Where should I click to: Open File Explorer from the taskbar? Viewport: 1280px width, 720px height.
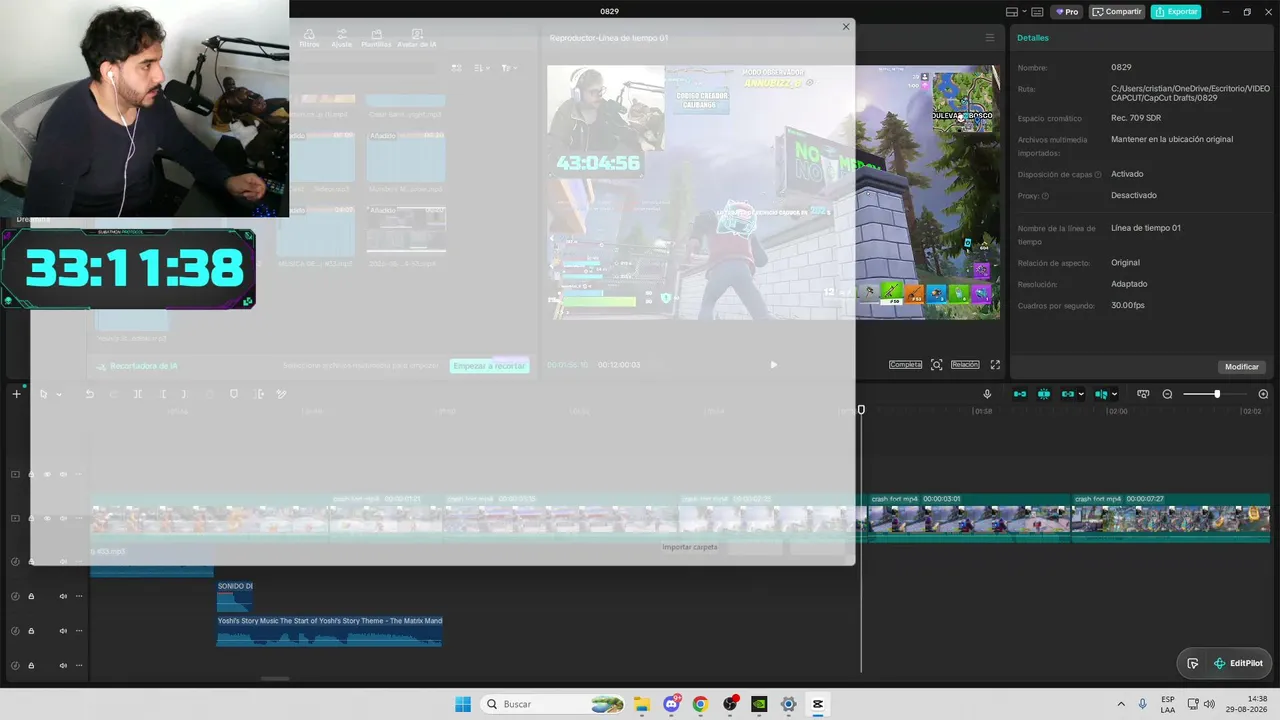point(642,704)
